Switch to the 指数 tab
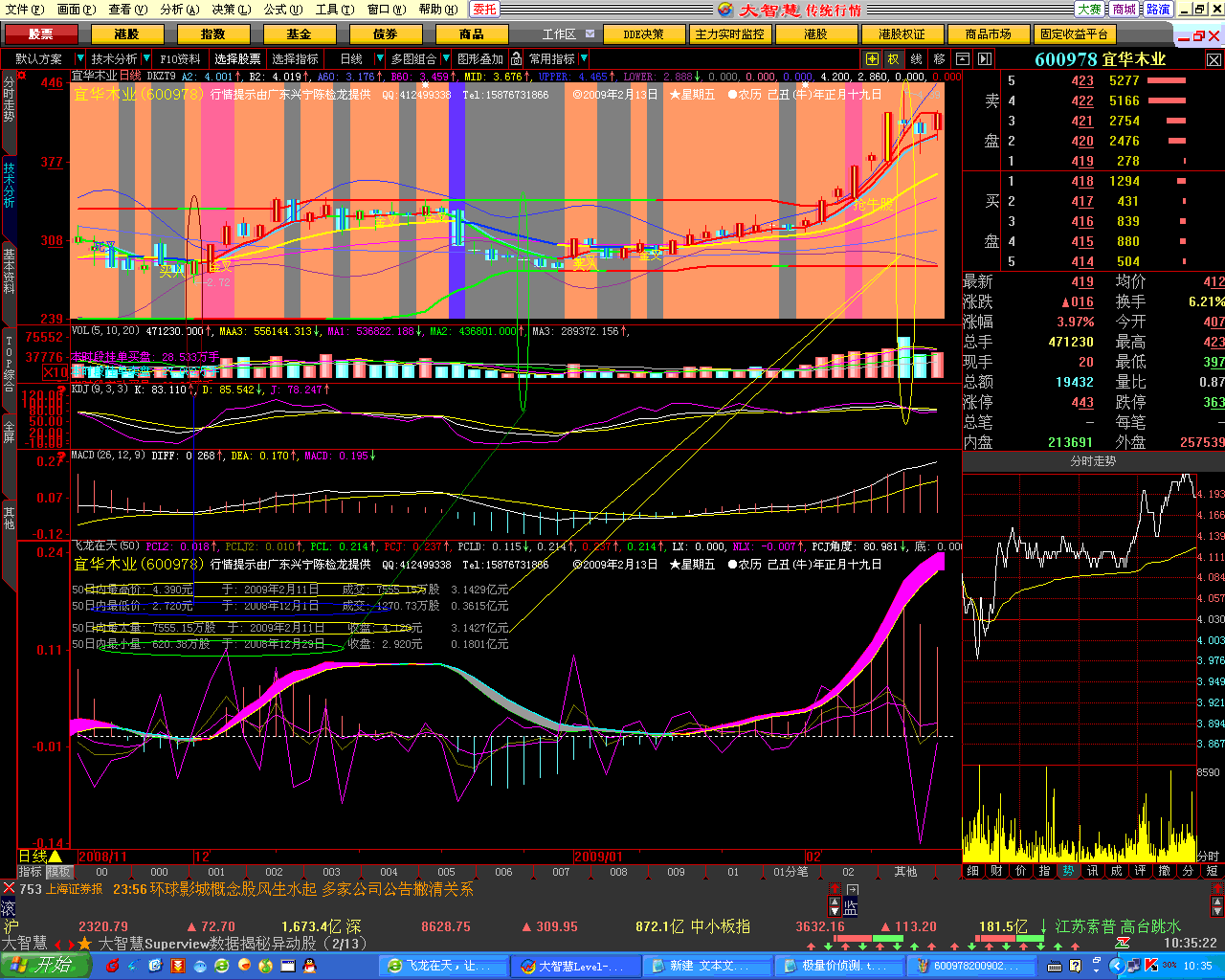The width and height of the screenshot is (1225, 980). click(213, 34)
